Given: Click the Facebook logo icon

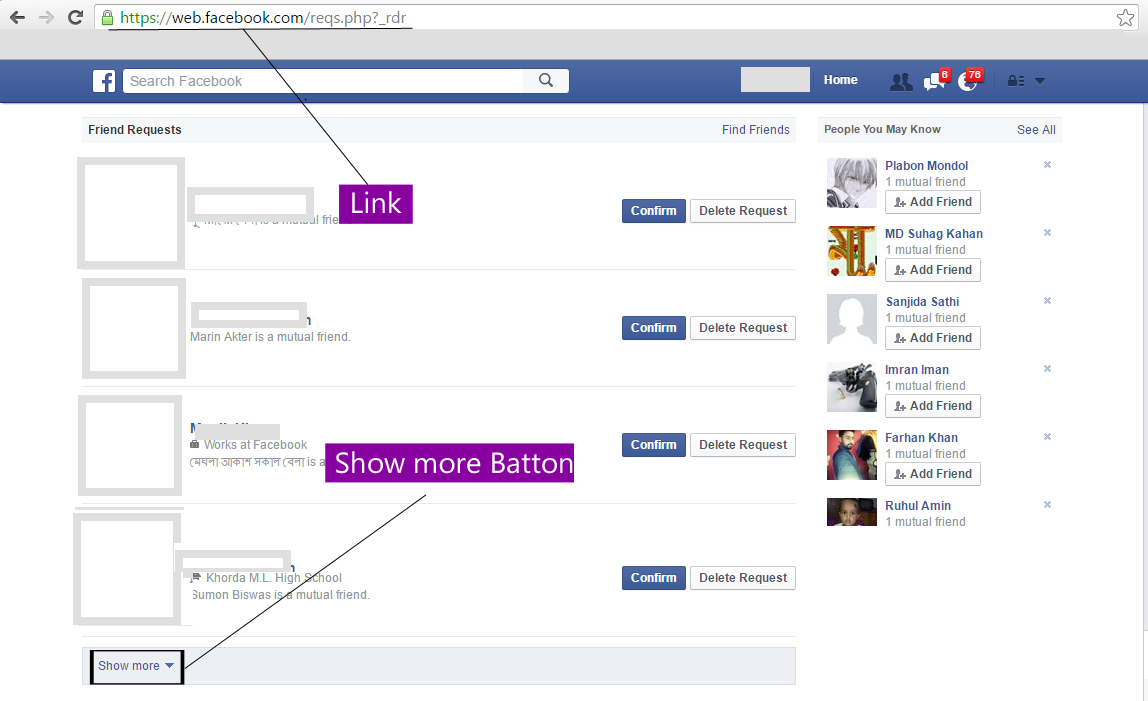Looking at the screenshot, I should pyautogui.click(x=104, y=81).
